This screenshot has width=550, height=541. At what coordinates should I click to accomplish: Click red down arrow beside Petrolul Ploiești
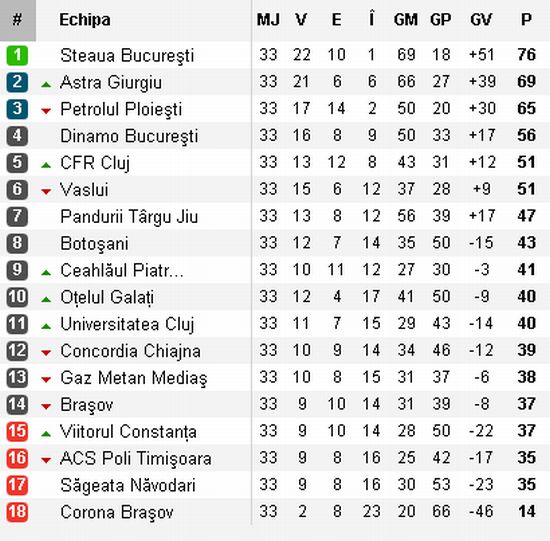[x=46, y=111]
